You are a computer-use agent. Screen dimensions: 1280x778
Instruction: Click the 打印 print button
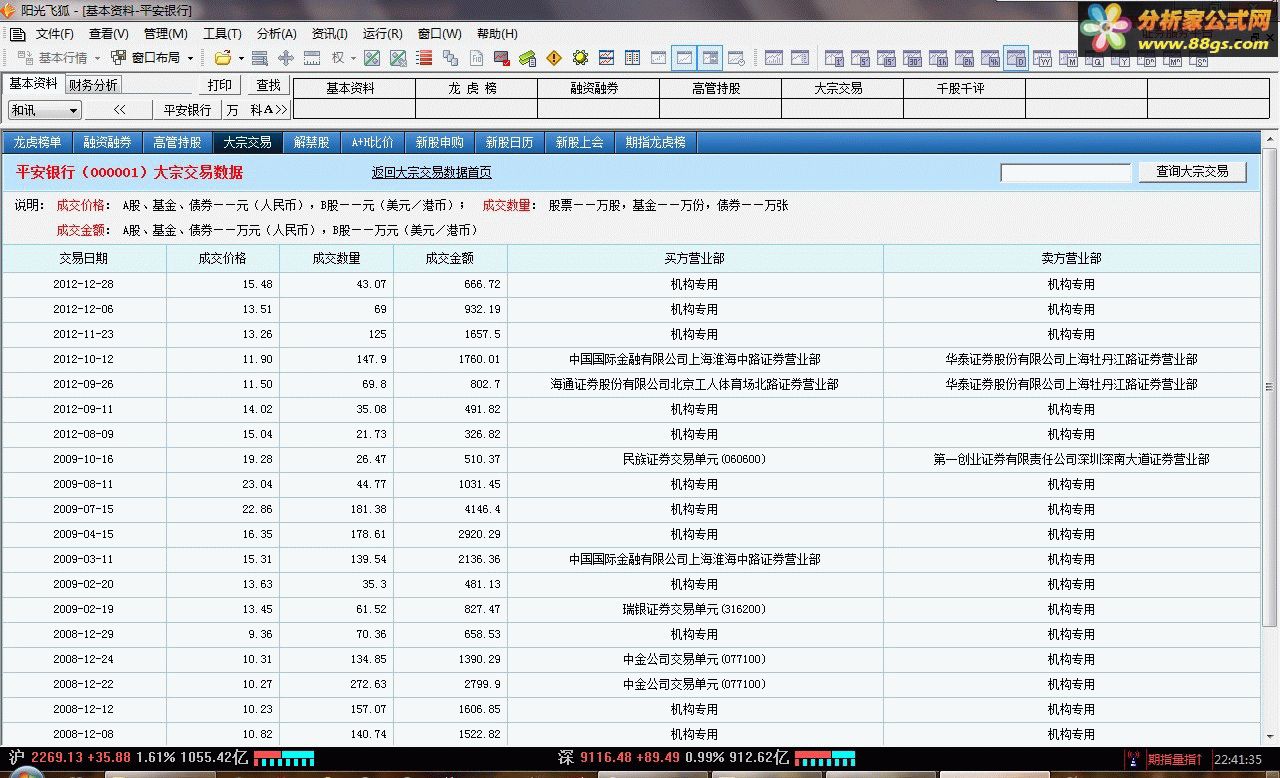(x=220, y=85)
